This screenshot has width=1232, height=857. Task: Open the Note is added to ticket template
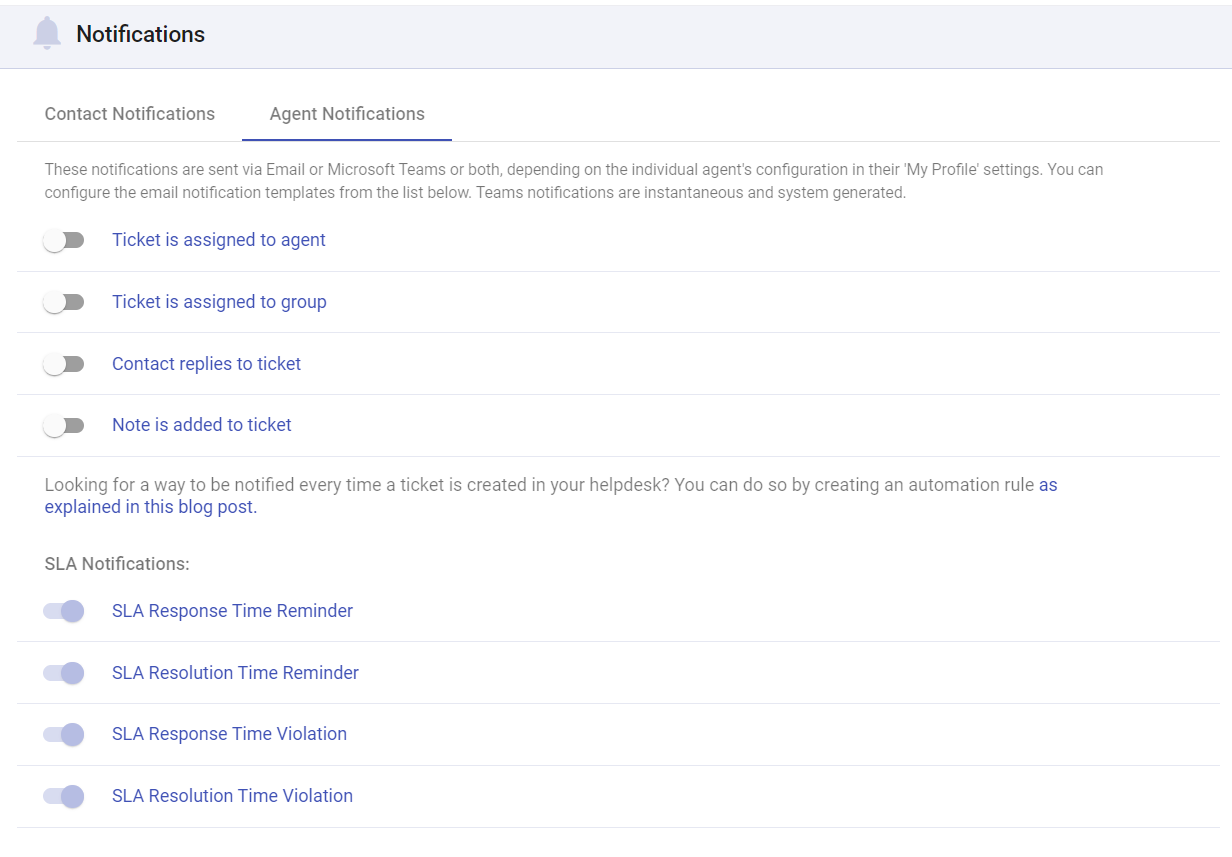coord(201,424)
